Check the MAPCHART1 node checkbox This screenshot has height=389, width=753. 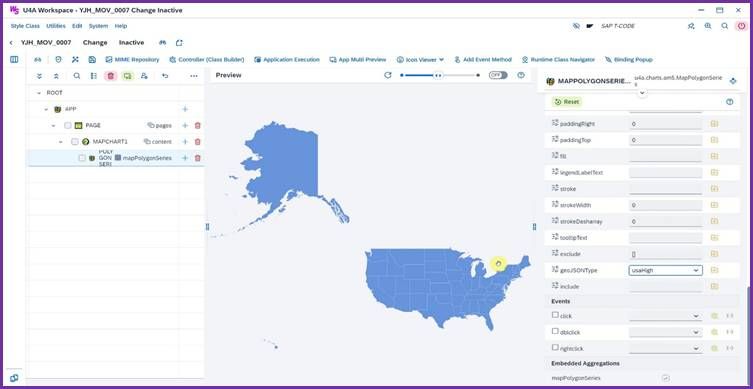(x=75, y=142)
